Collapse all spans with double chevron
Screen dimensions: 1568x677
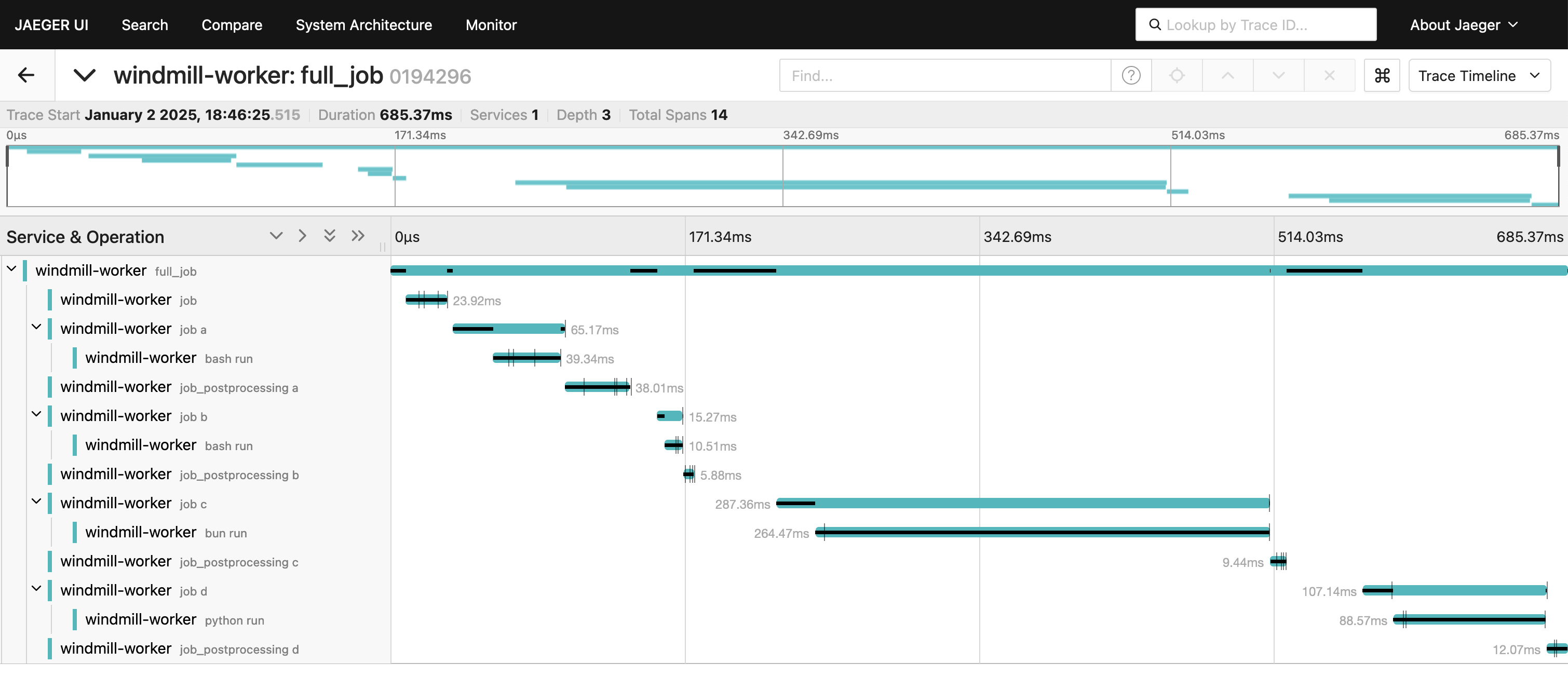point(329,236)
